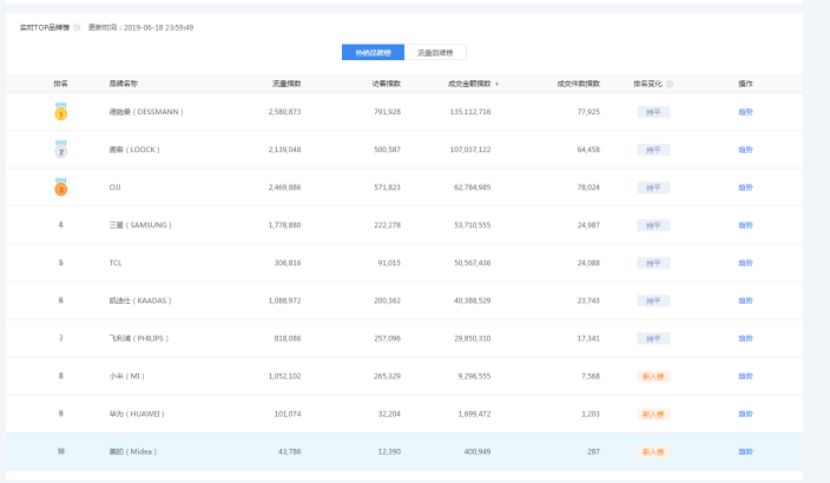Open the trend link for Midea row
The height and width of the screenshot is (483, 830).
click(745, 452)
